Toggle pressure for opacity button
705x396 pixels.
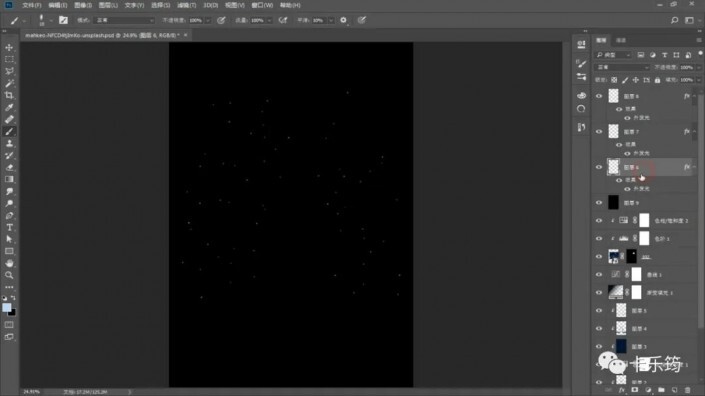click(221, 20)
